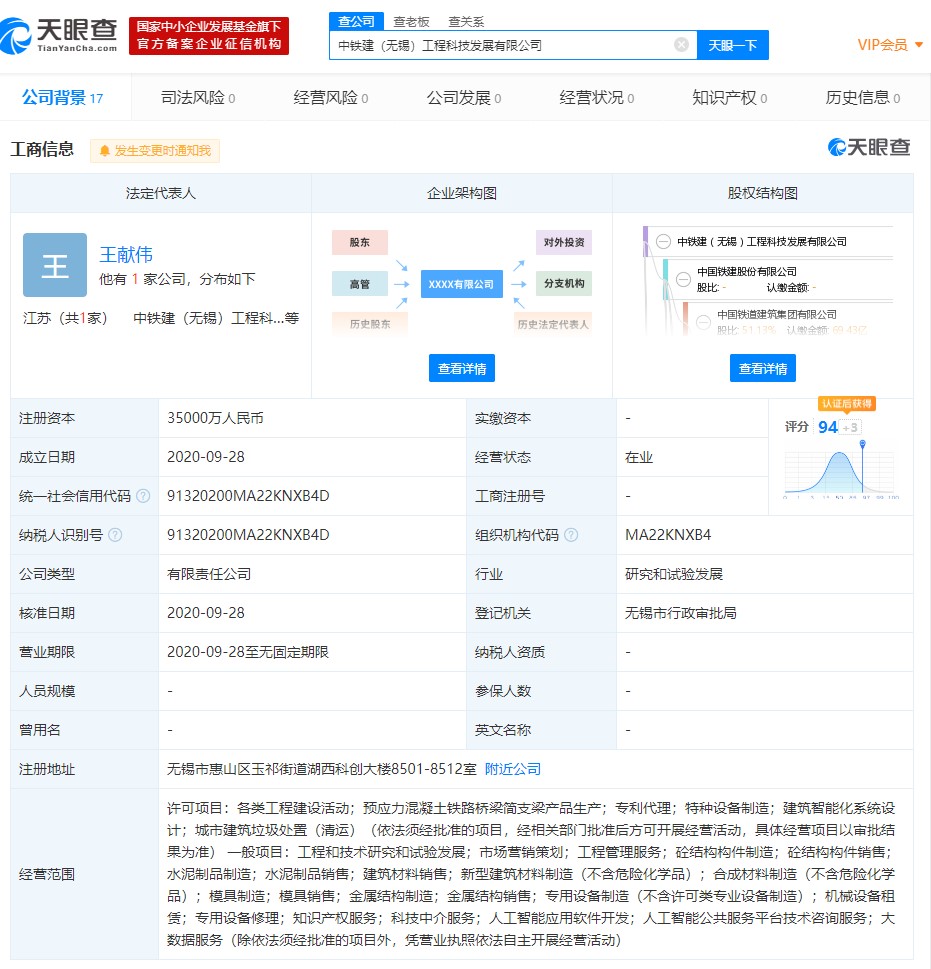Select 2020-09-28至无固定期限 business term
931x969 pixels.
(x=248, y=652)
